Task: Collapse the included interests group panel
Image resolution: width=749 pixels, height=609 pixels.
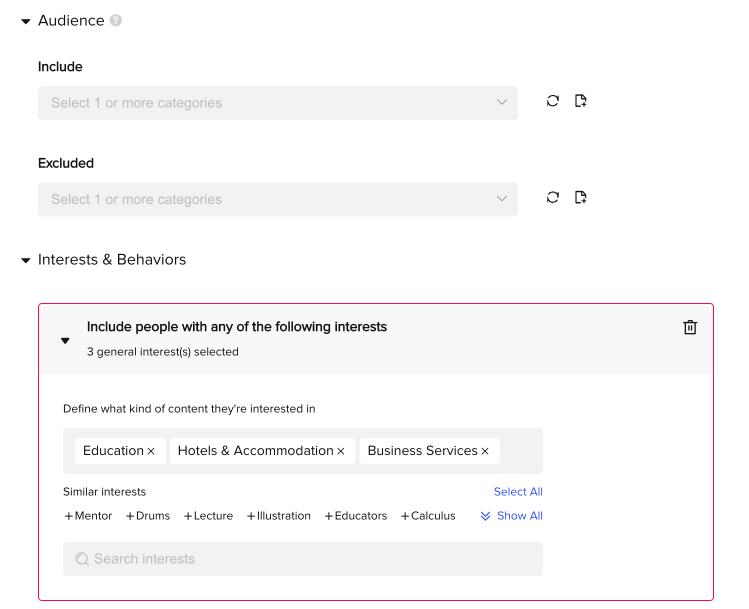Action: [x=65, y=341]
